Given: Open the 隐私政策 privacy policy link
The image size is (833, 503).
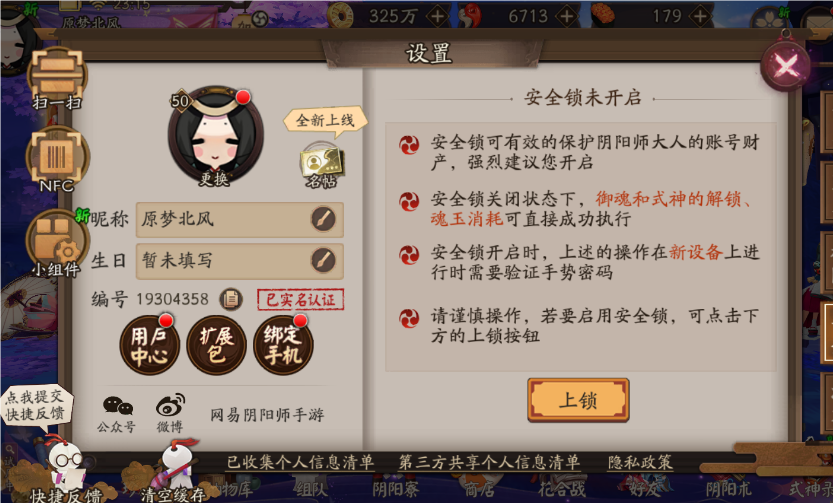Looking at the screenshot, I should pos(640,462).
